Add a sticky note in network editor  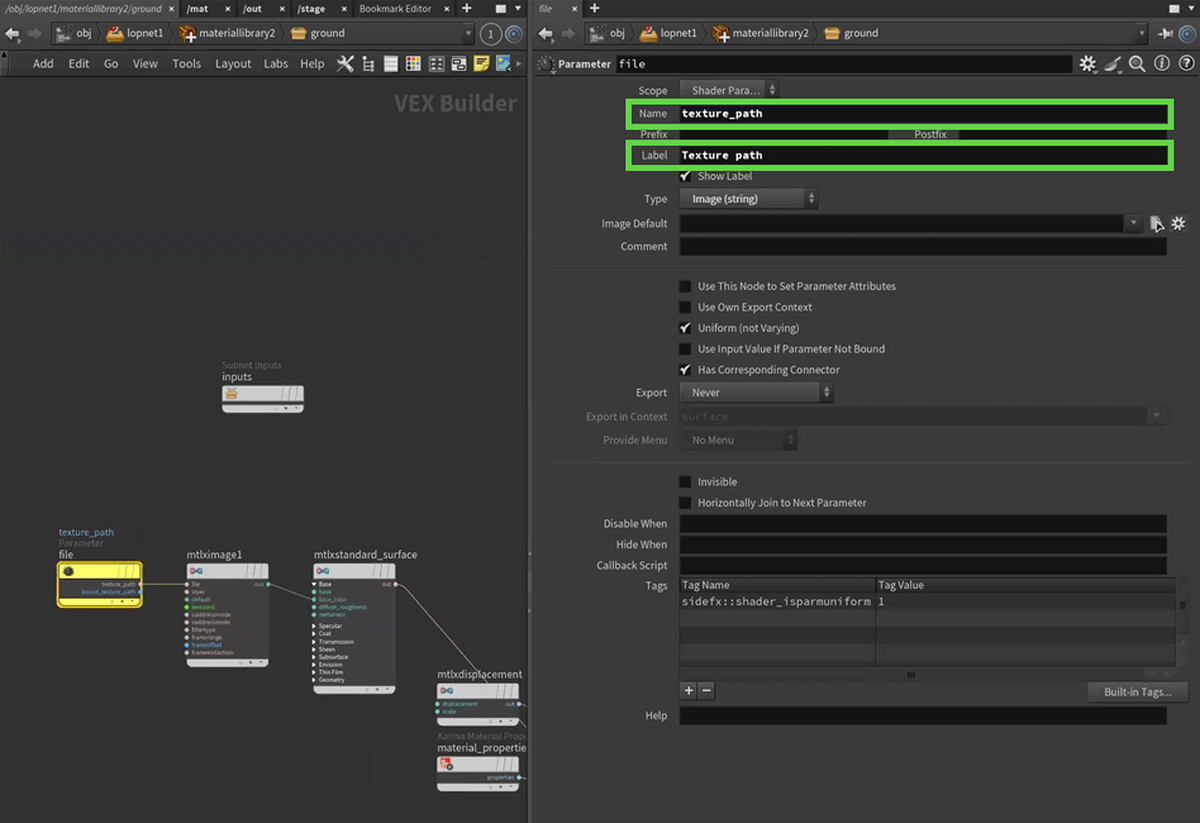point(481,64)
